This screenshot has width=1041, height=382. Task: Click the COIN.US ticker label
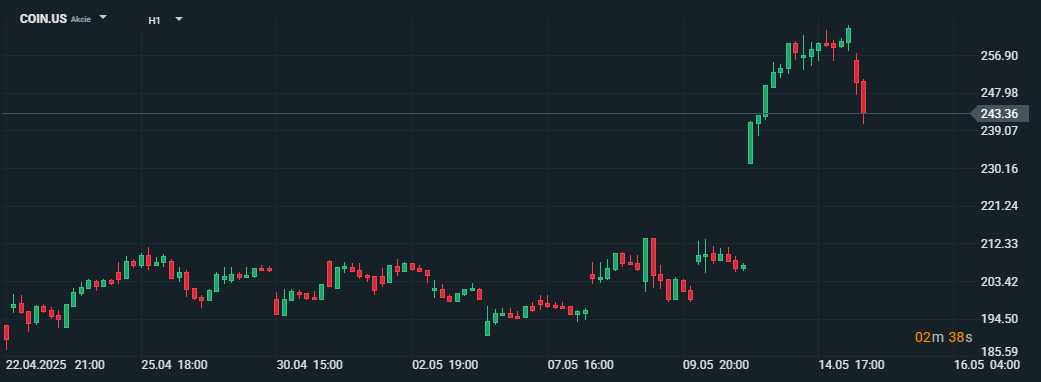[x=43, y=19]
